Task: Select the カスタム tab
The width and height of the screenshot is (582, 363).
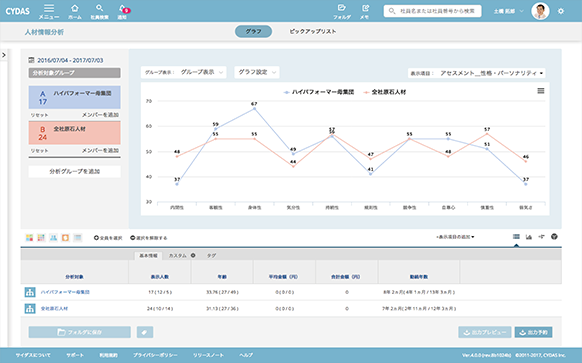Action: (x=178, y=255)
